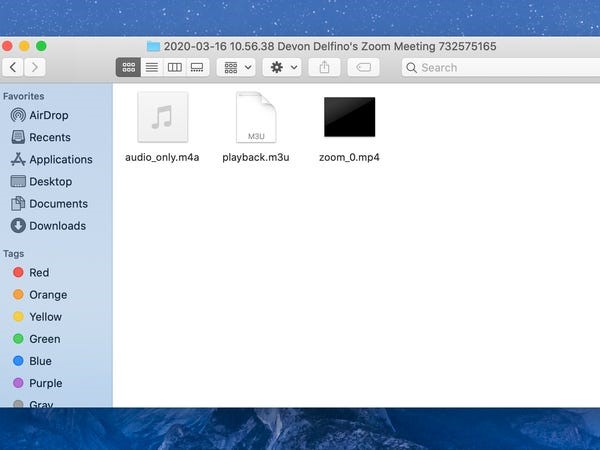Click the audio_only.m4a file name
This screenshot has height=450, width=600.
tap(162, 157)
